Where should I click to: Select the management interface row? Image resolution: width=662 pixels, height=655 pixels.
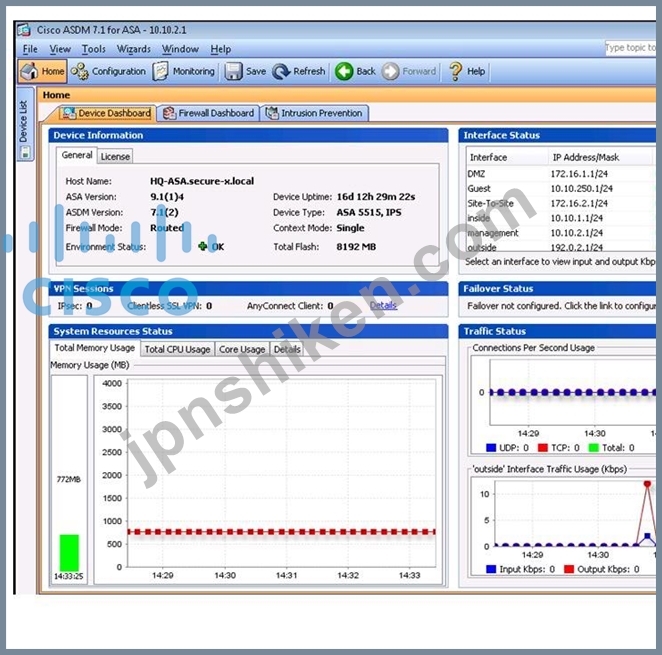[561, 233]
